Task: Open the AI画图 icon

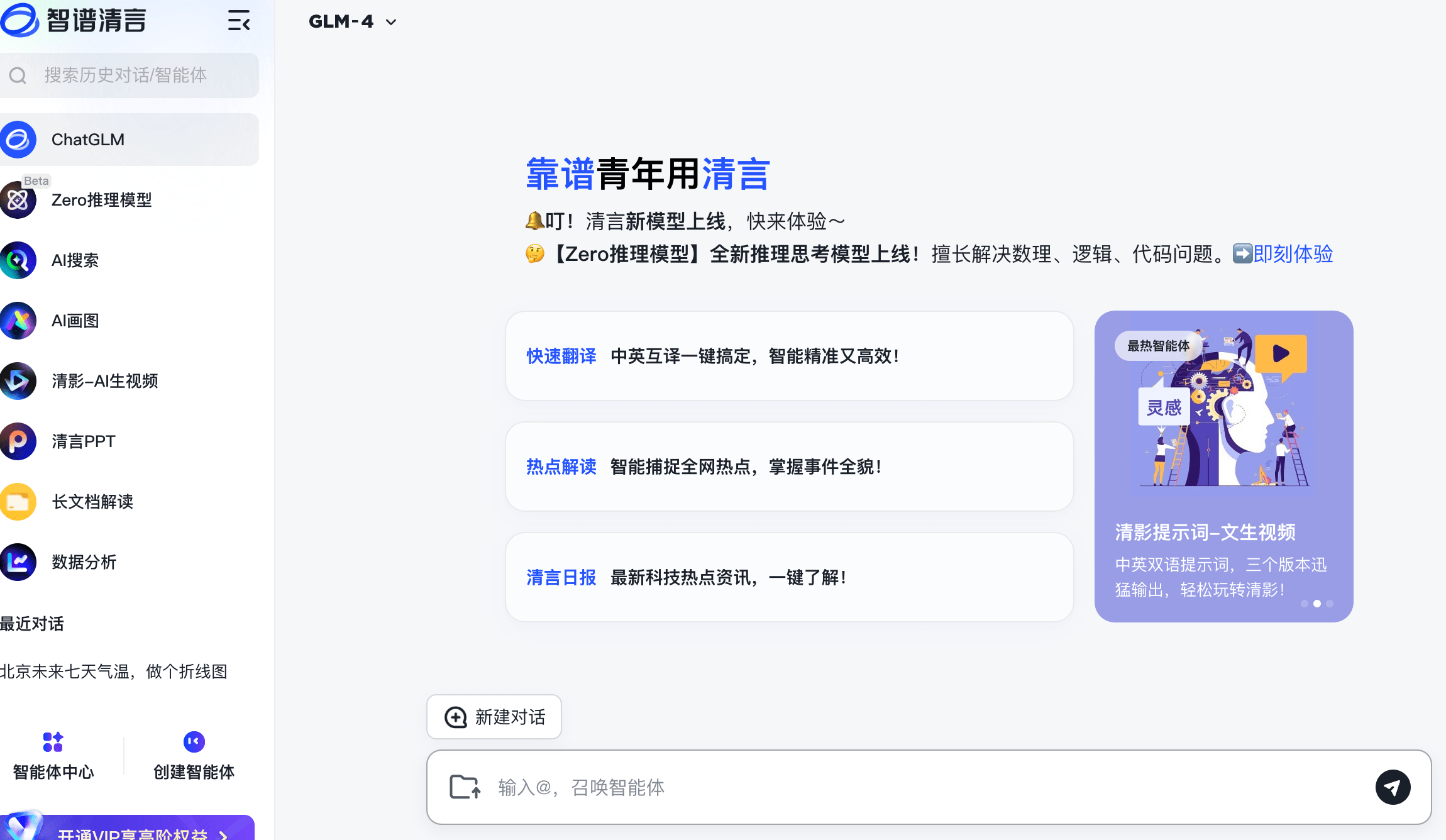Action: 18,321
